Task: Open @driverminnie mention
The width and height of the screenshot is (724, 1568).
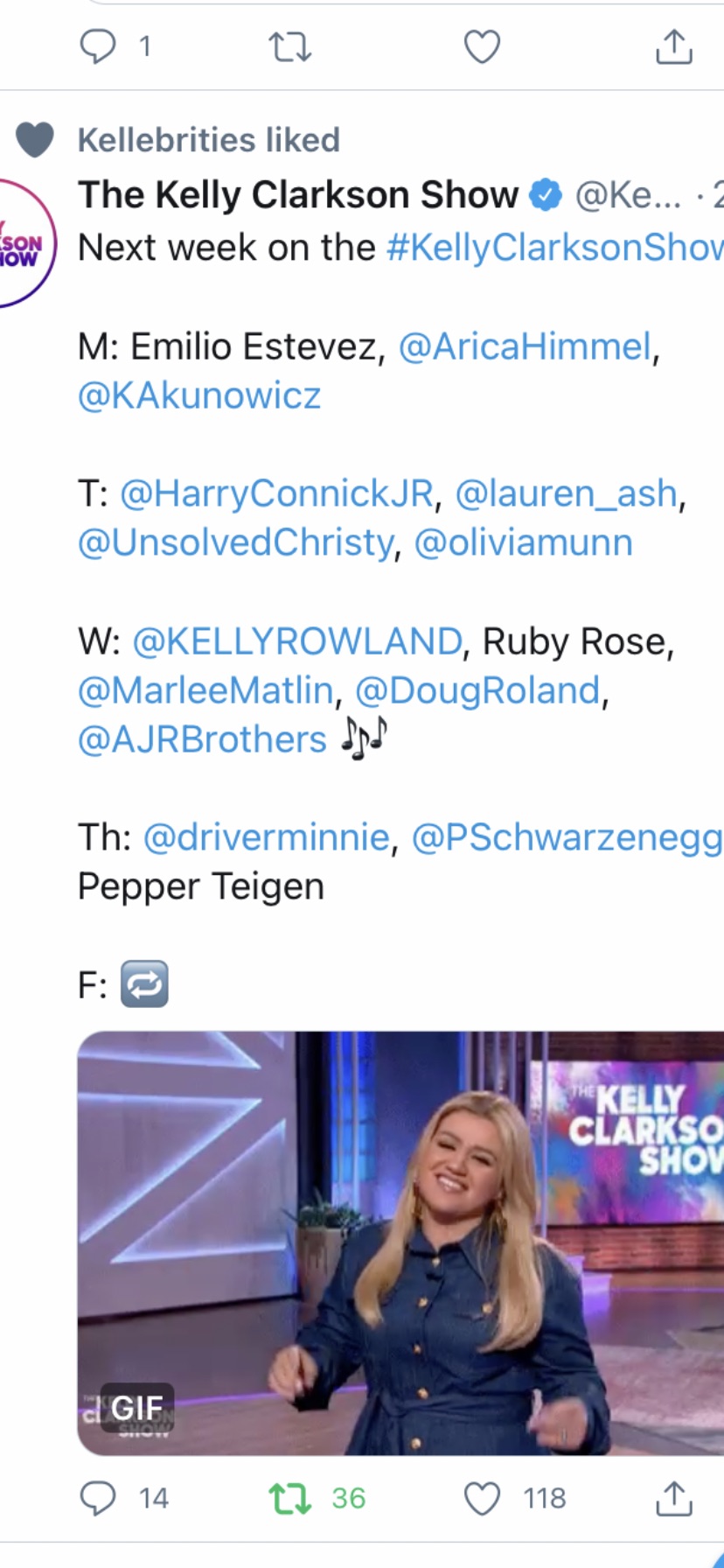Action: (x=266, y=837)
